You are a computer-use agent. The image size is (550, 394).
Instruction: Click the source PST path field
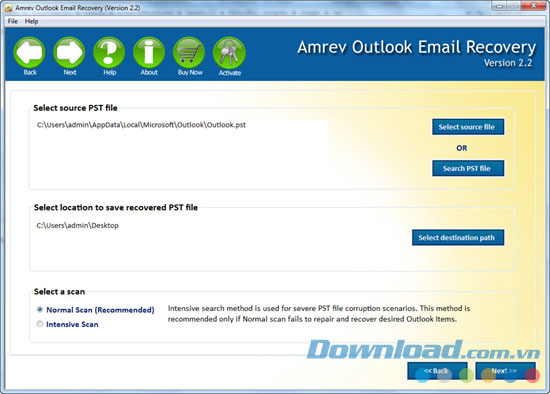[181, 125]
